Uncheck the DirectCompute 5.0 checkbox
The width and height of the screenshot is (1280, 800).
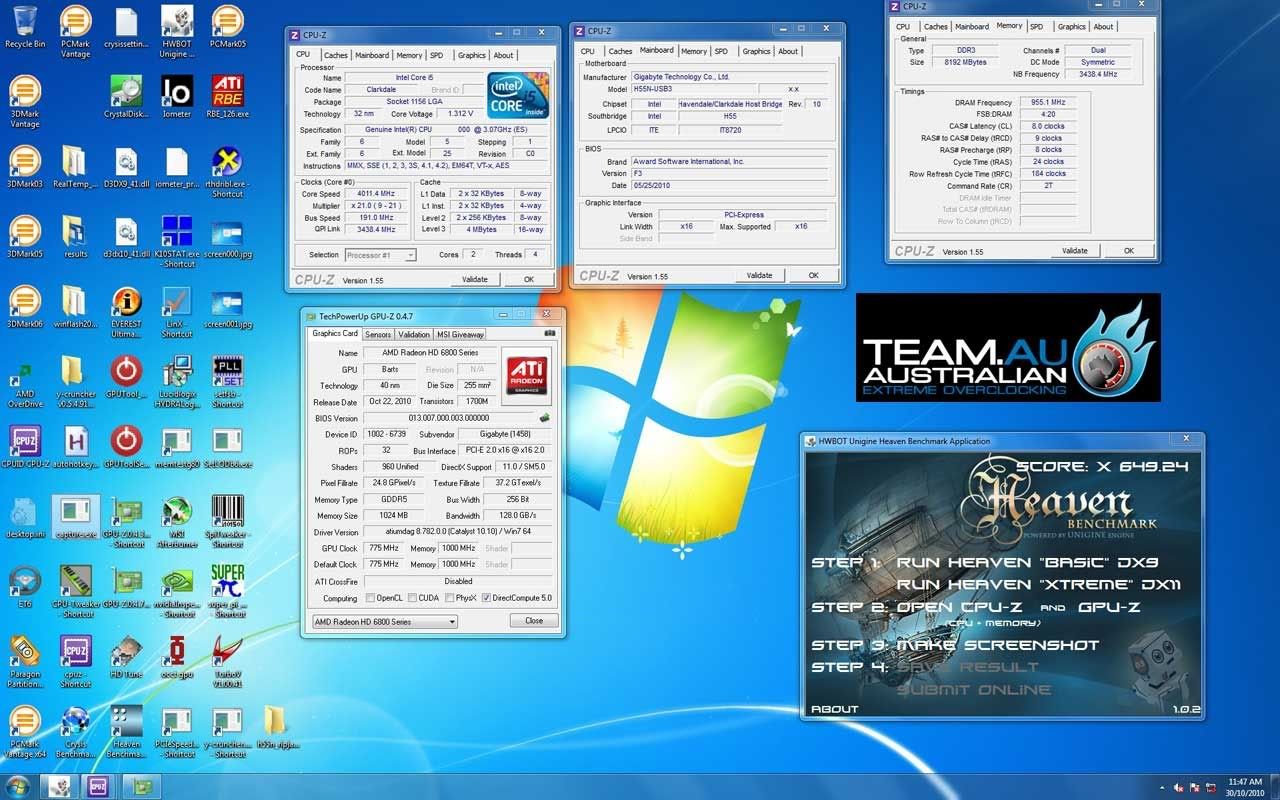486,598
